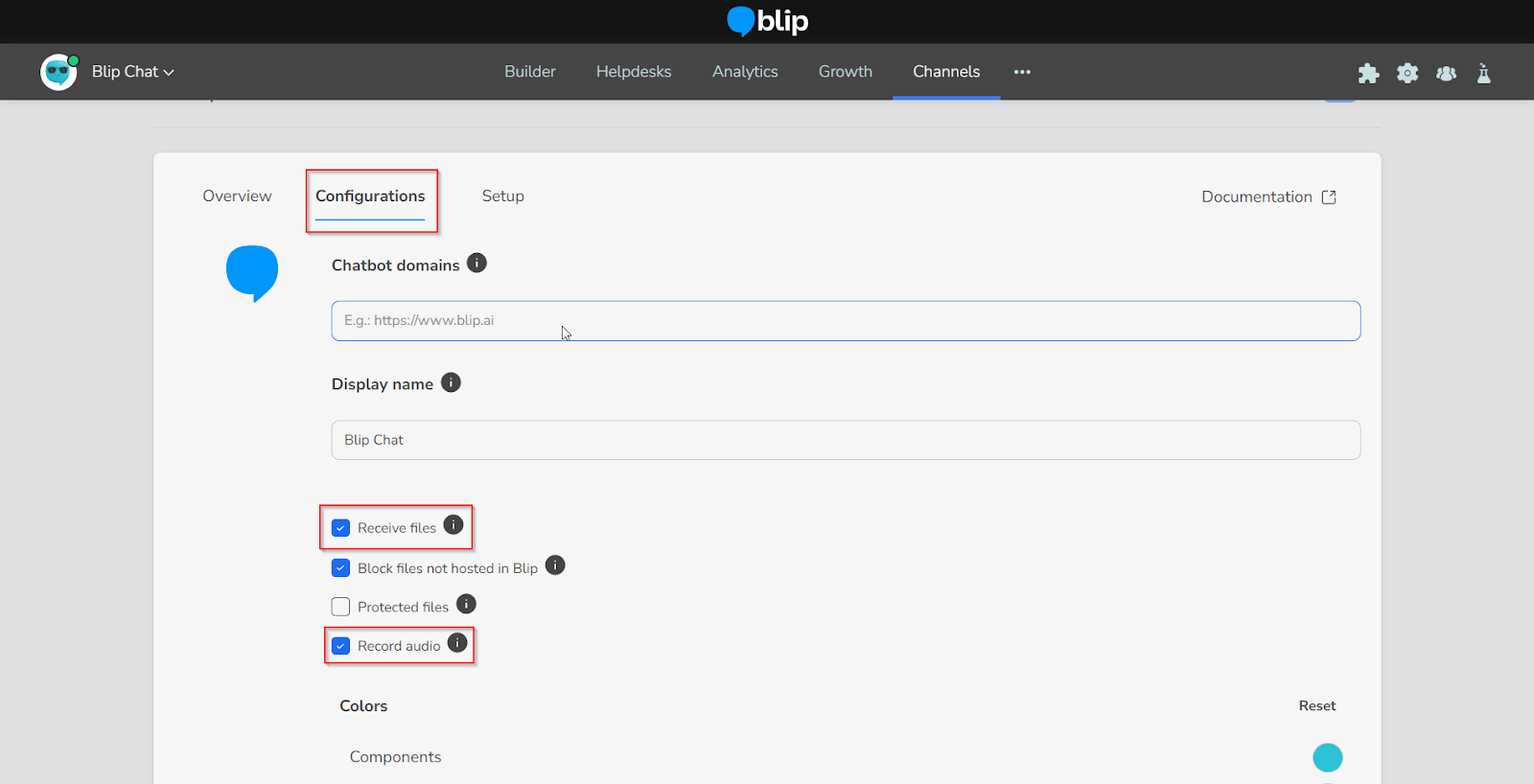Click the Chatbot domains input field
Image resolution: width=1534 pixels, height=784 pixels.
click(x=846, y=321)
